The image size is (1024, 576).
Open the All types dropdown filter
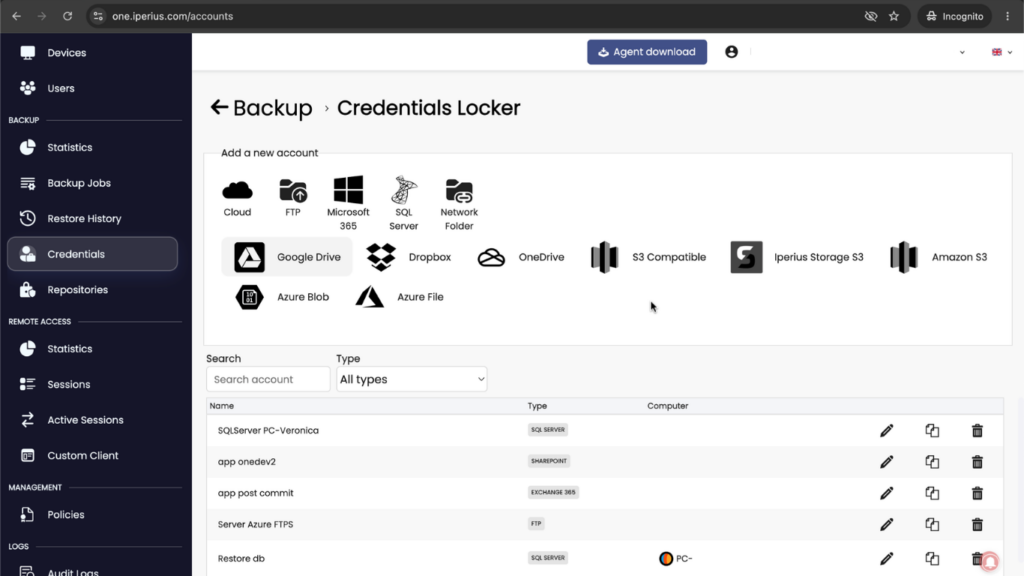pos(411,379)
